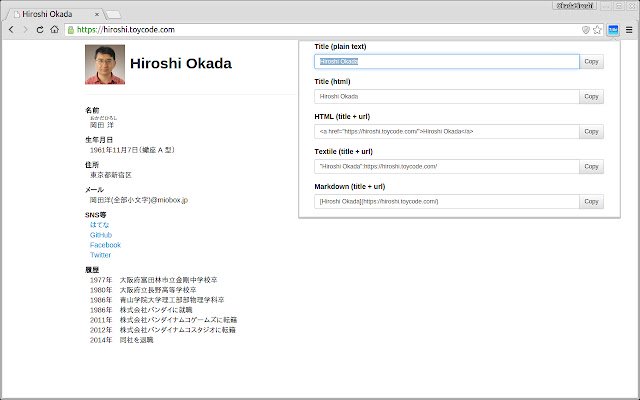Screen dimensions: 640x400
Task: Open a new tab
Action: (113, 15)
